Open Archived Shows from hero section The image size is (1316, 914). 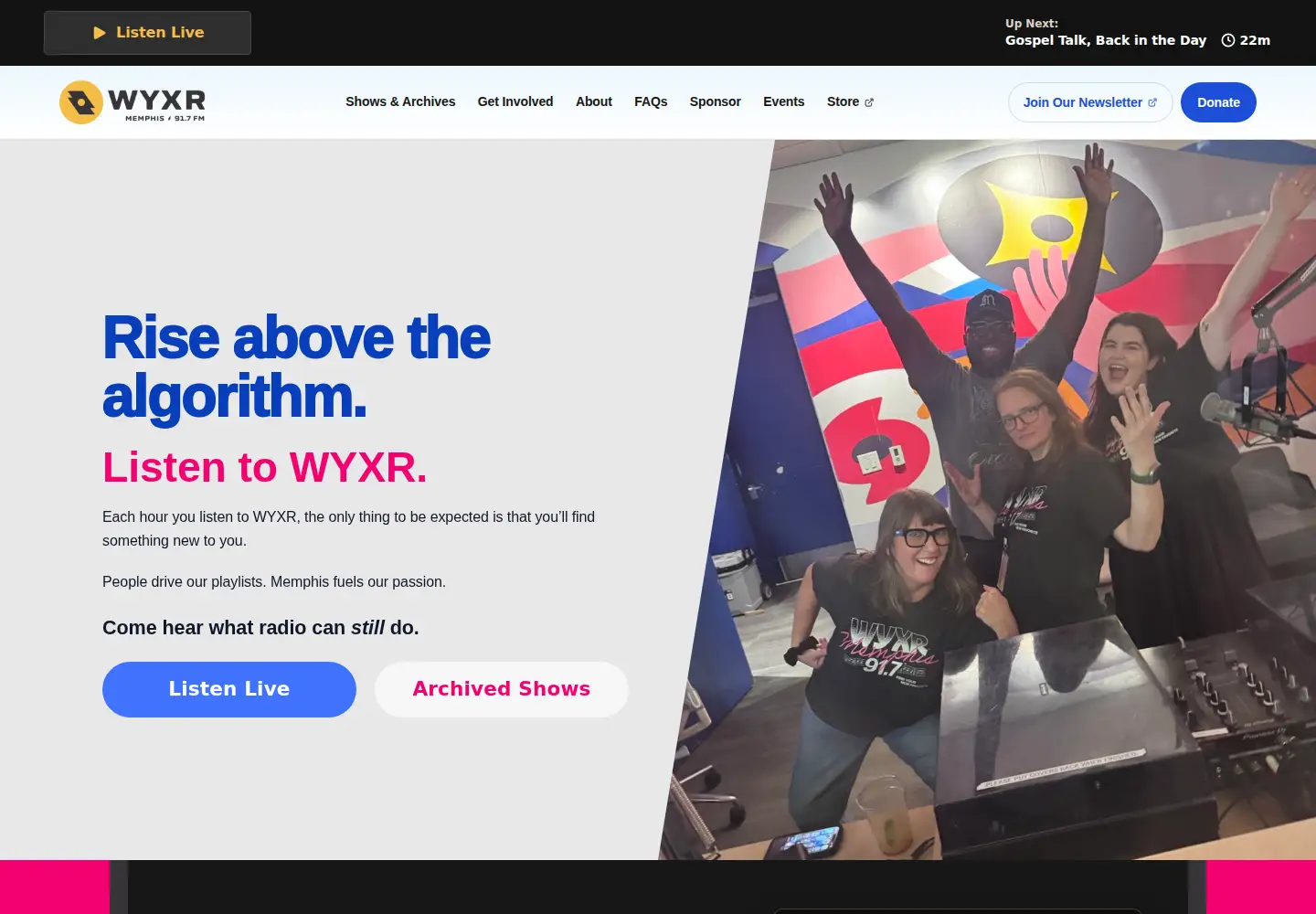point(502,689)
